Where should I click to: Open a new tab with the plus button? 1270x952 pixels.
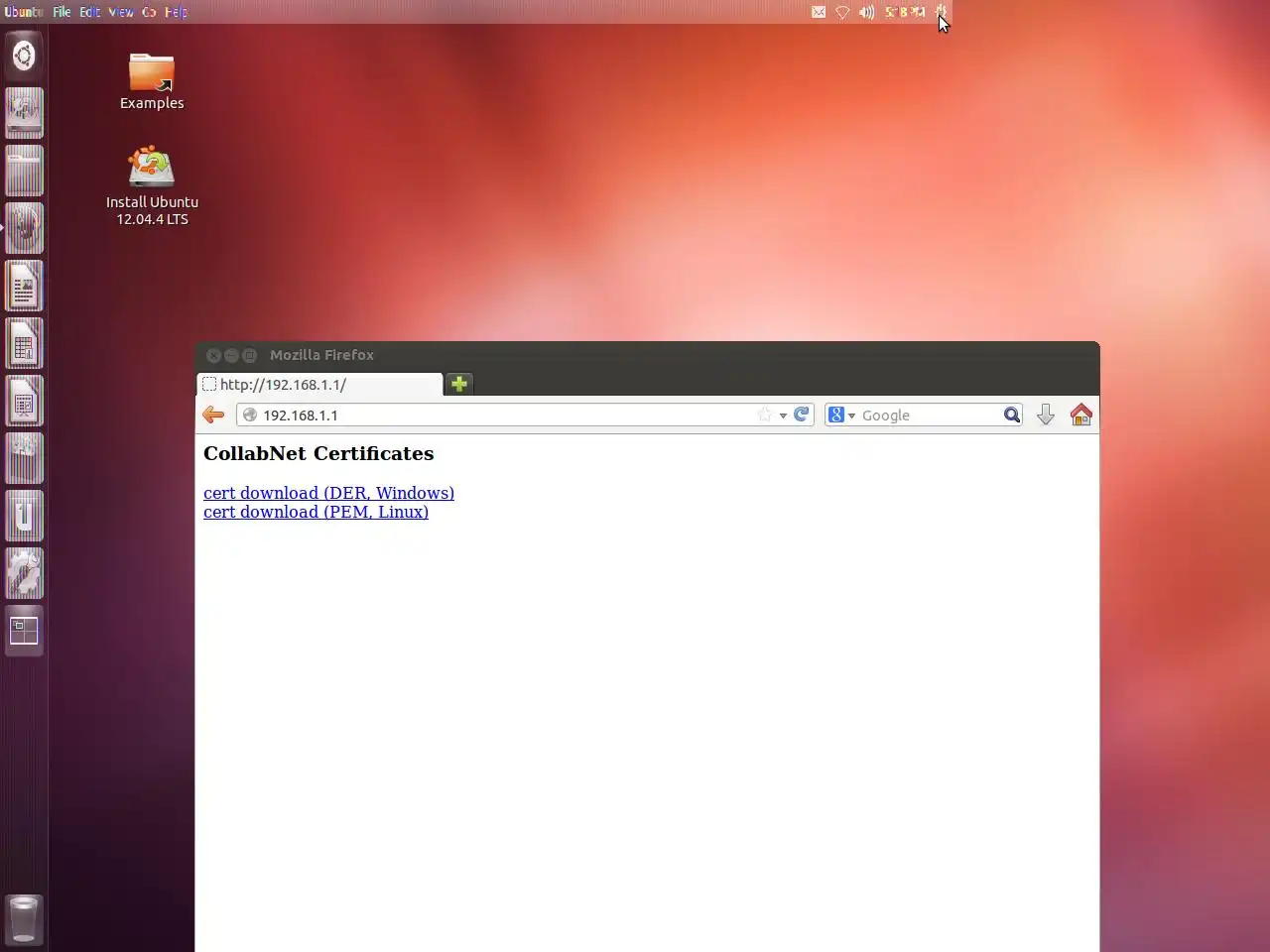[459, 384]
